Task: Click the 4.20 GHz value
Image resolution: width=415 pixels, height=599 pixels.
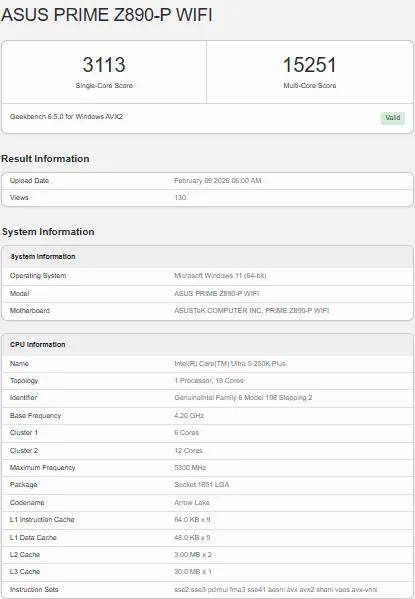Action: [189, 415]
